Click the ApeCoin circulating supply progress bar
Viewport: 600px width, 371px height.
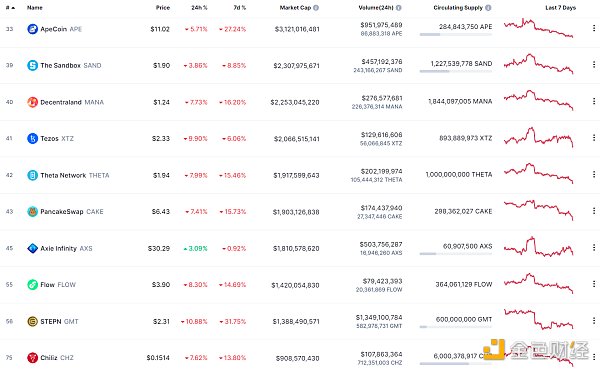point(456,34)
